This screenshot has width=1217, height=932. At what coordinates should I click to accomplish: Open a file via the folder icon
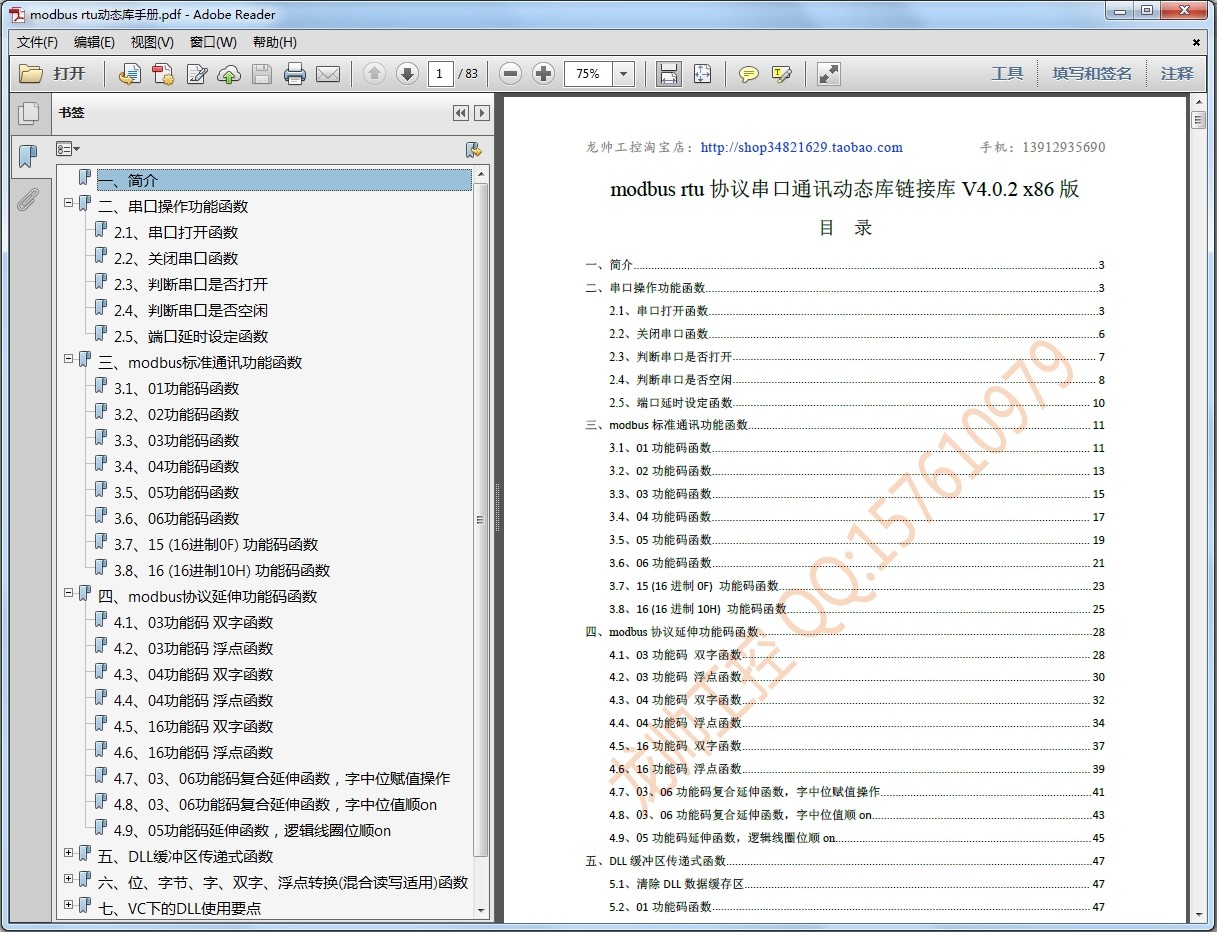pyautogui.click(x=33, y=73)
